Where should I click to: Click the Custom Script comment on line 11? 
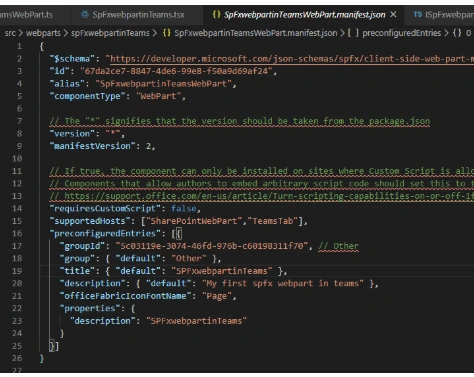pyautogui.click(x=262, y=171)
